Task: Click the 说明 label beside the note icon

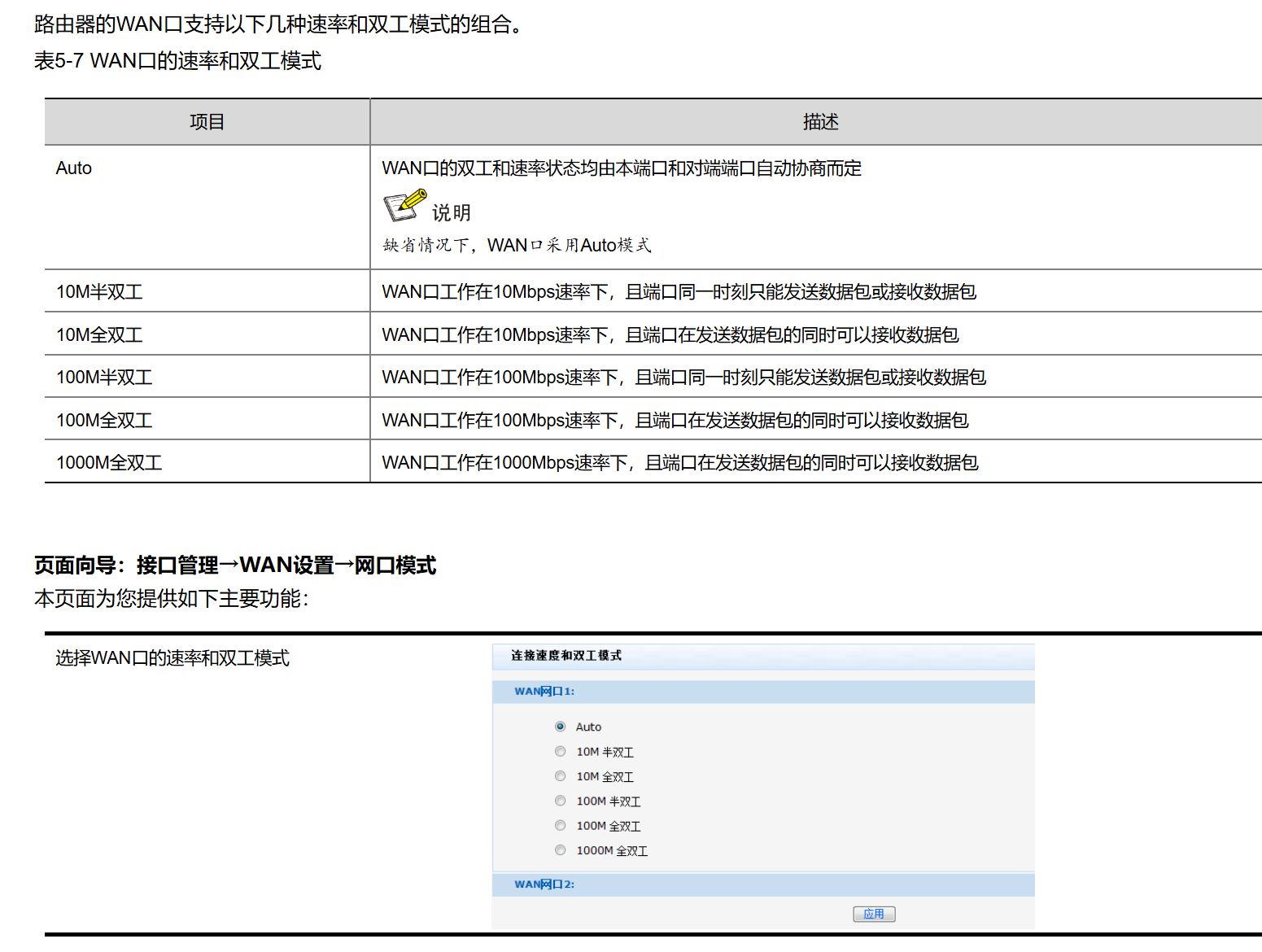Action: (x=452, y=213)
